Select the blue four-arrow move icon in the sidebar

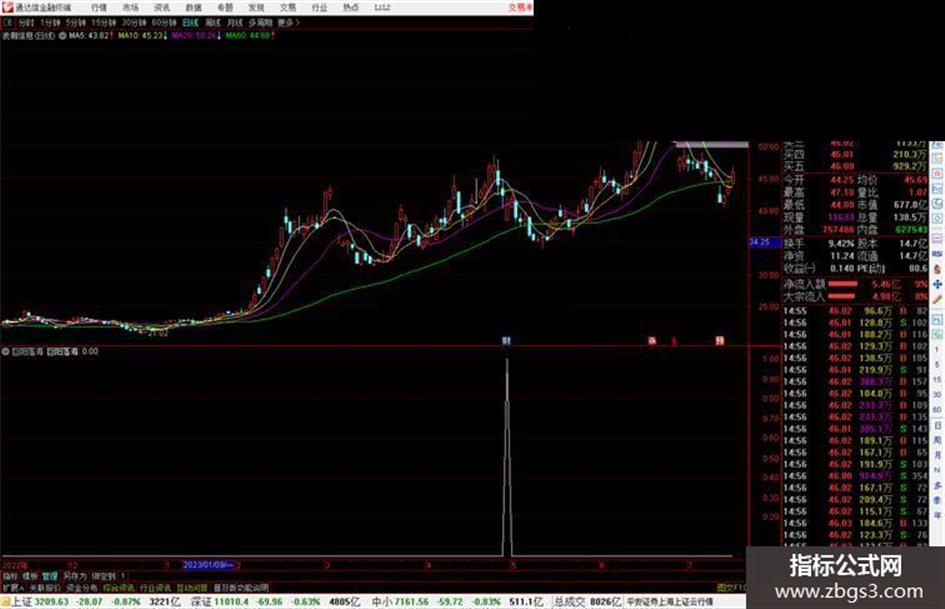coord(937,284)
